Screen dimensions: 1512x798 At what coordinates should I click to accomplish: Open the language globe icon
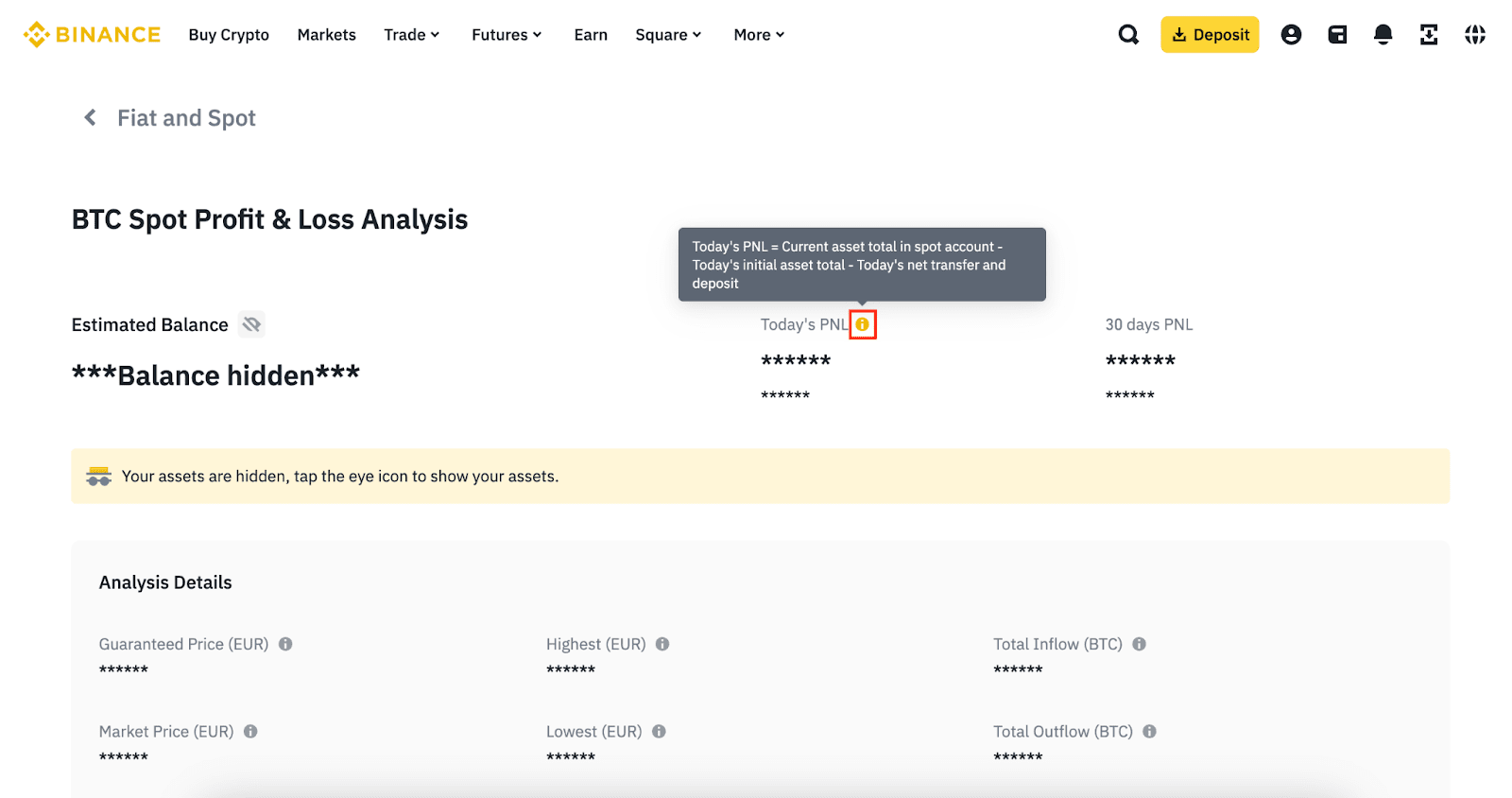pyautogui.click(x=1475, y=35)
